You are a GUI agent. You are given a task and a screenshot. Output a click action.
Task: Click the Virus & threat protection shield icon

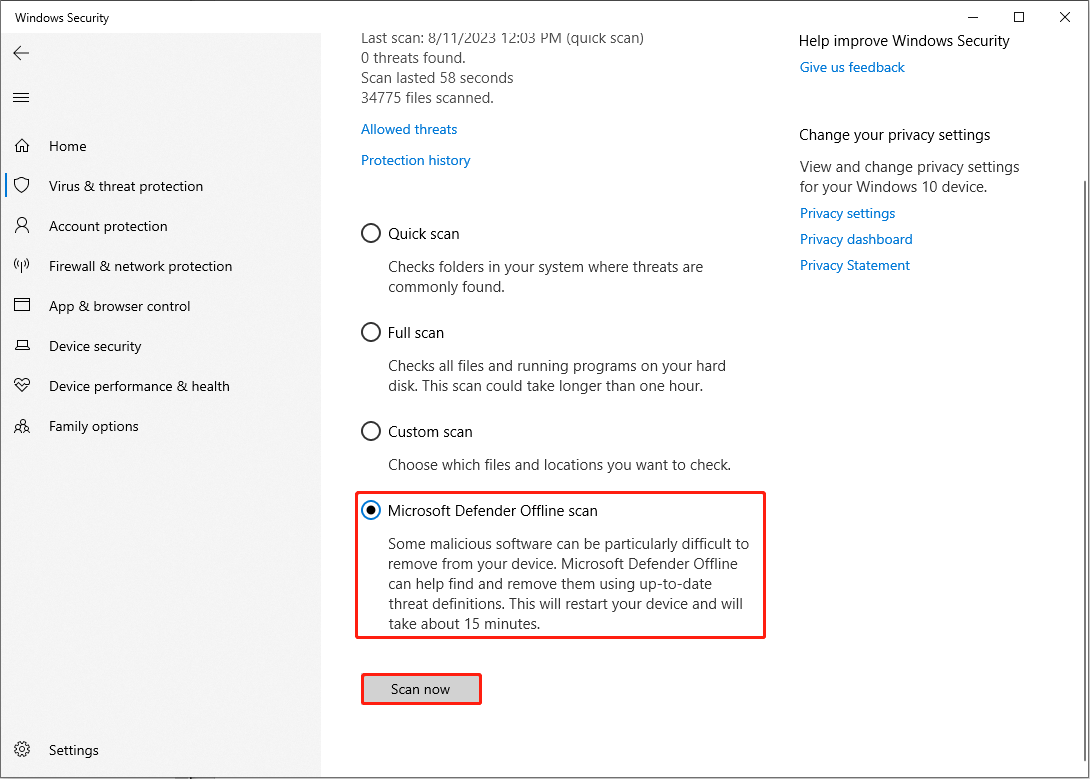click(22, 186)
